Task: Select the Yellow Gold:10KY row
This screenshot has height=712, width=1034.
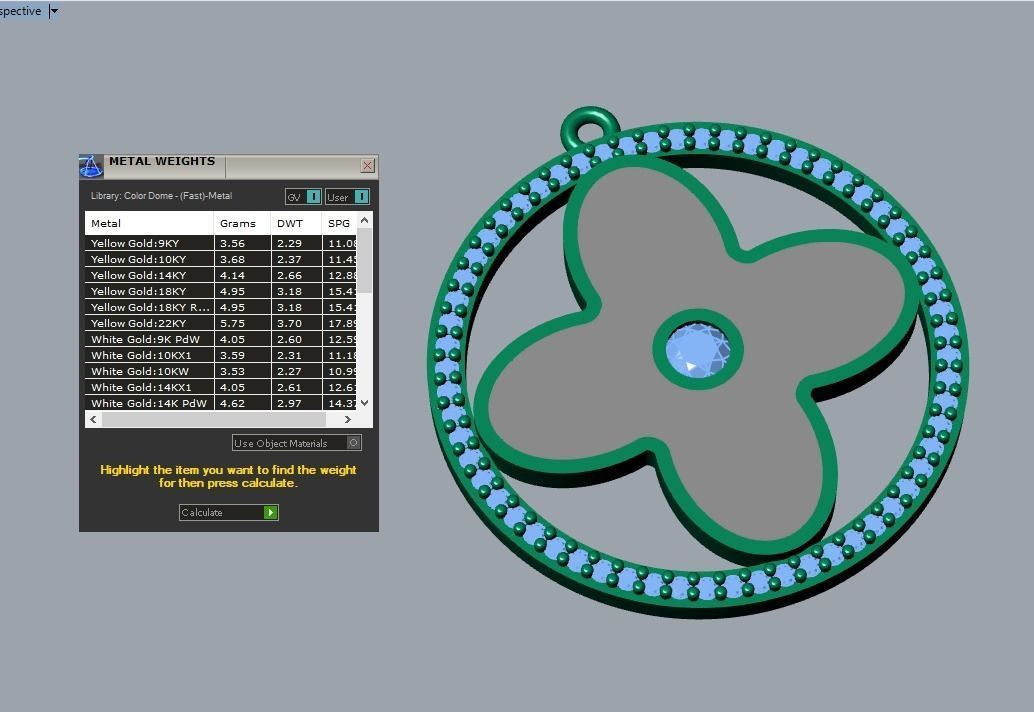Action: [x=221, y=259]
